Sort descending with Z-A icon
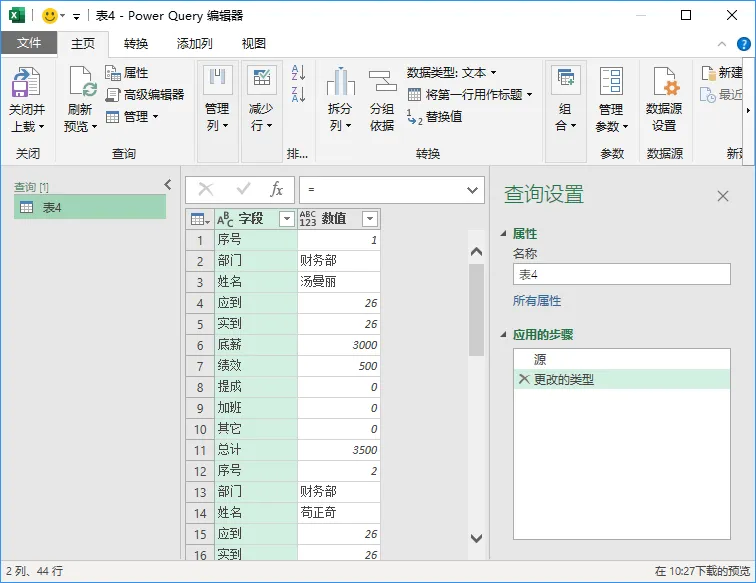Viewport: 756px width, 583px height. coord(298,94)
